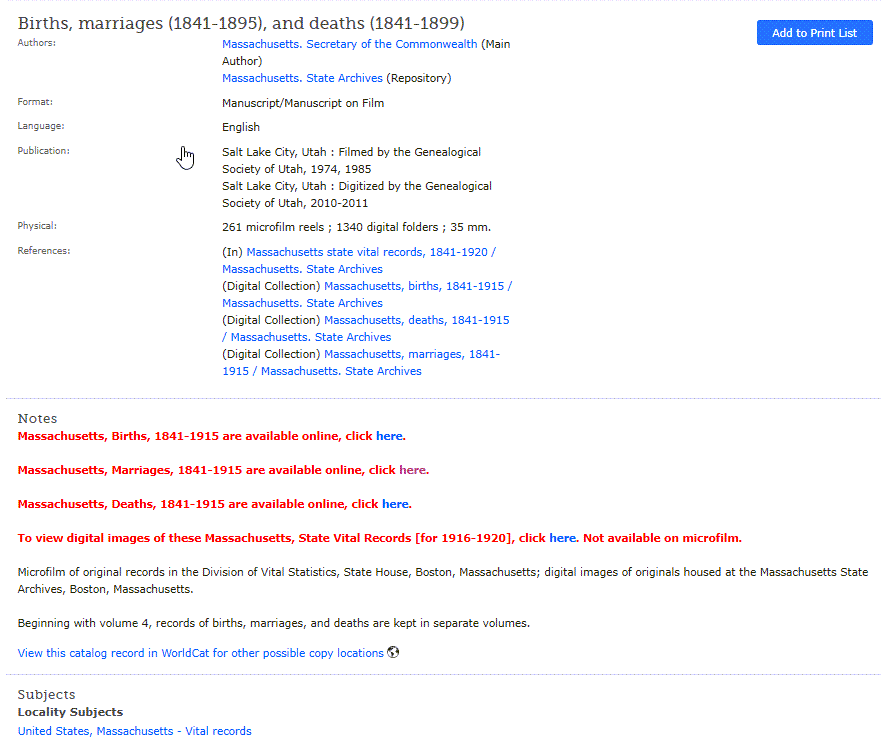Click the 261 microfilm reels physical description
The image size is (881, 744).
(x=356, y=227)
